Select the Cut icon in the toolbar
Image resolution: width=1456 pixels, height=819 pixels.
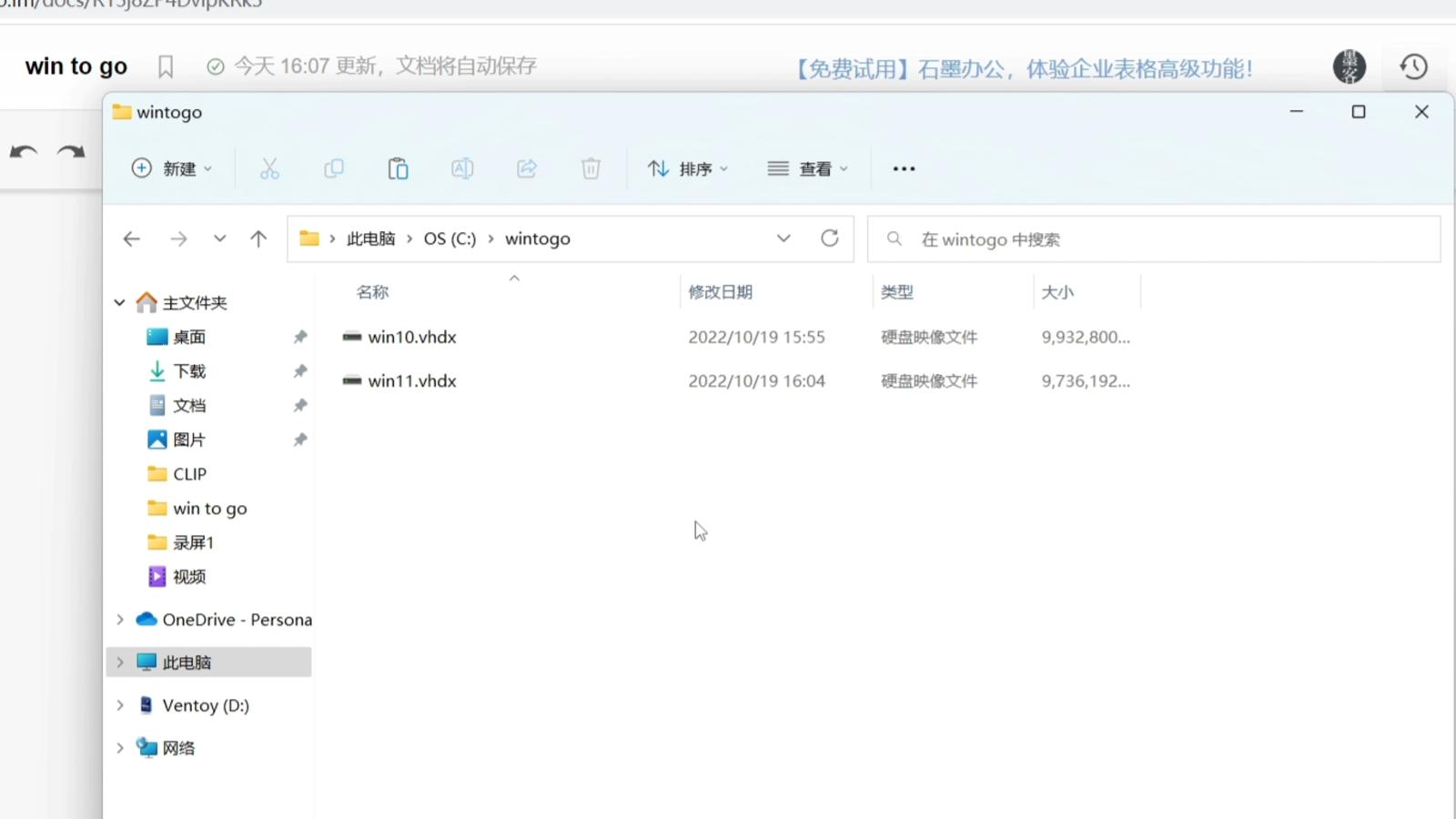269,168
